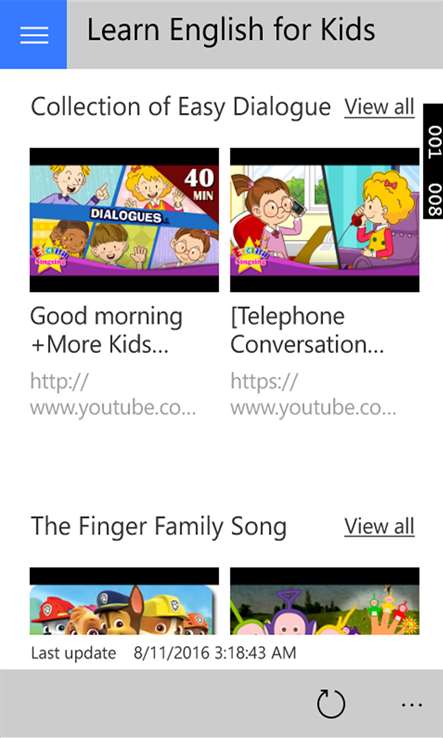Image resolution: width=443 pixels, height=738 pixels.
Task: View all Finger Family Song videos
Action: coord(379,526)
